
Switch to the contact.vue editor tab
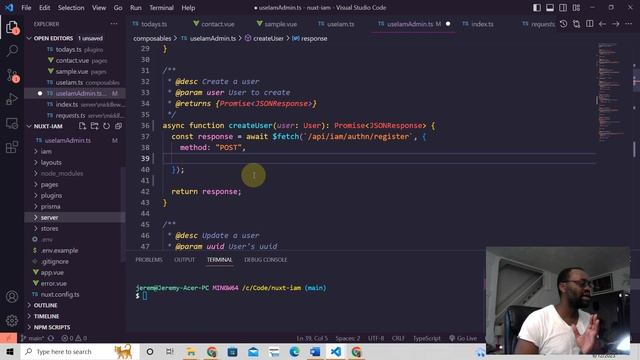coord(214,24)
